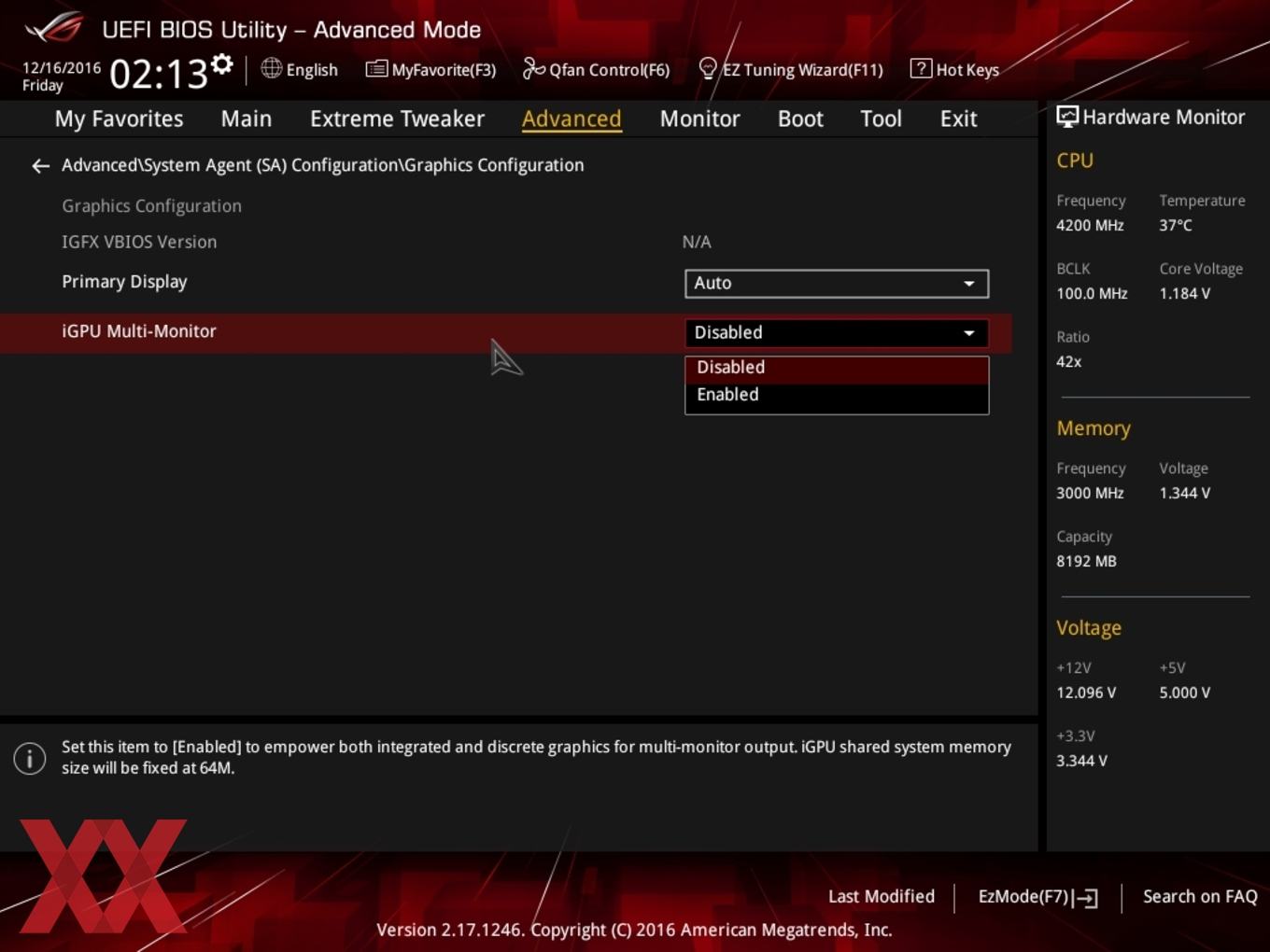Screen dimensions: 1270x952
Task: Click the +12V value 12.096 V
Action: coord(1086,693)
